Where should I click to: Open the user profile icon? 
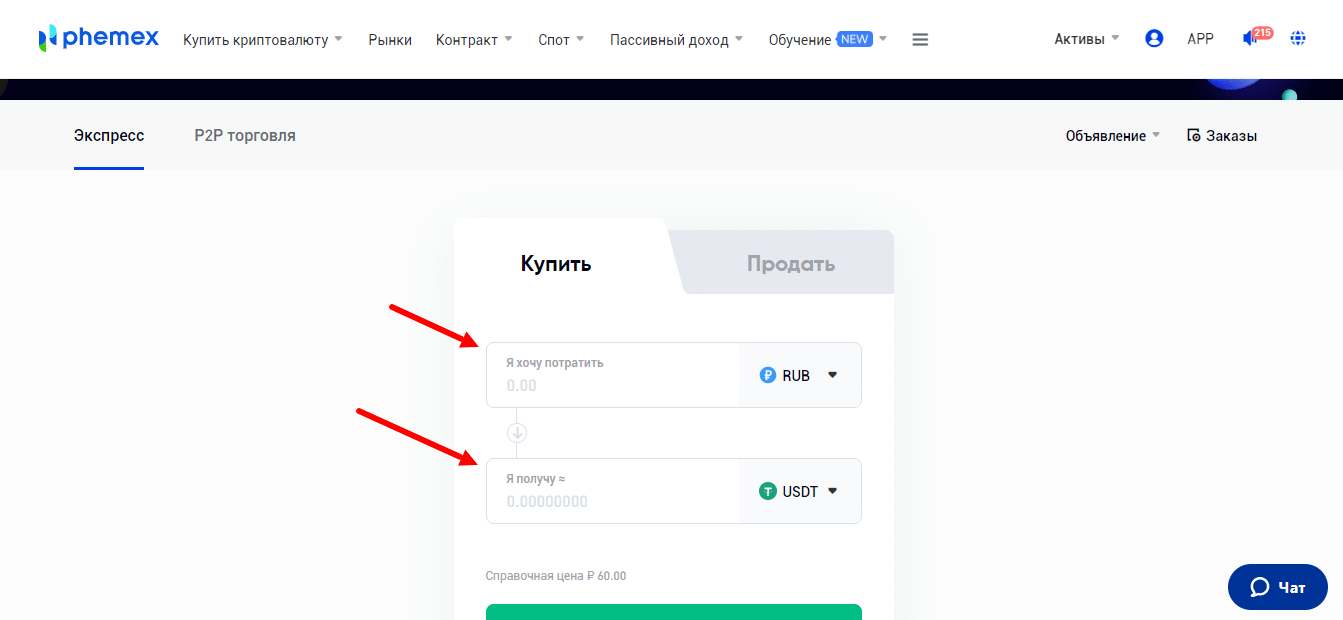[x=1154, y=39]
